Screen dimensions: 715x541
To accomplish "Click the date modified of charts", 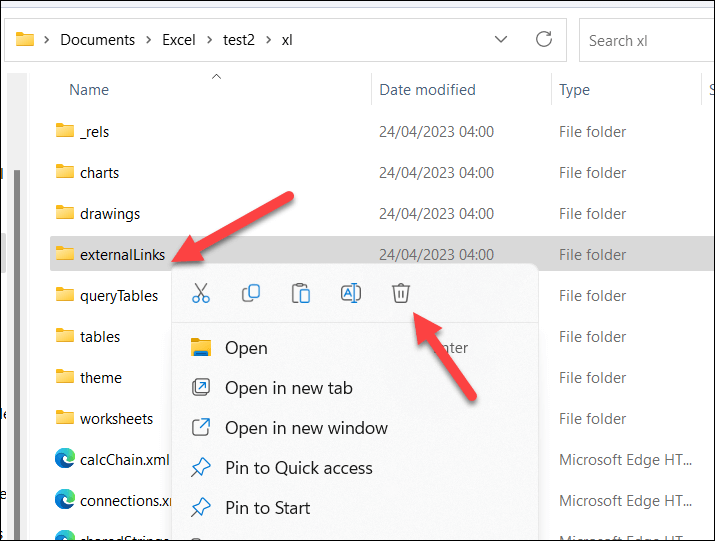I will pyautogui.click(x=436, y=173).
